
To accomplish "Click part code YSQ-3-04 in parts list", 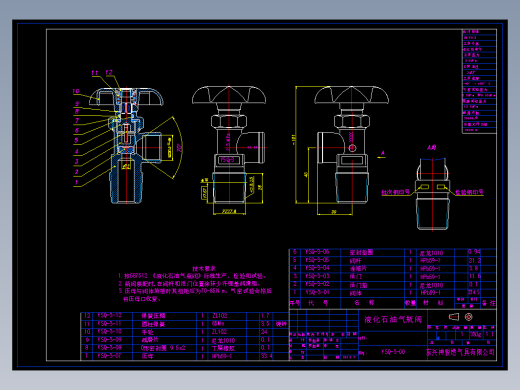I will (x=317, y=268).
